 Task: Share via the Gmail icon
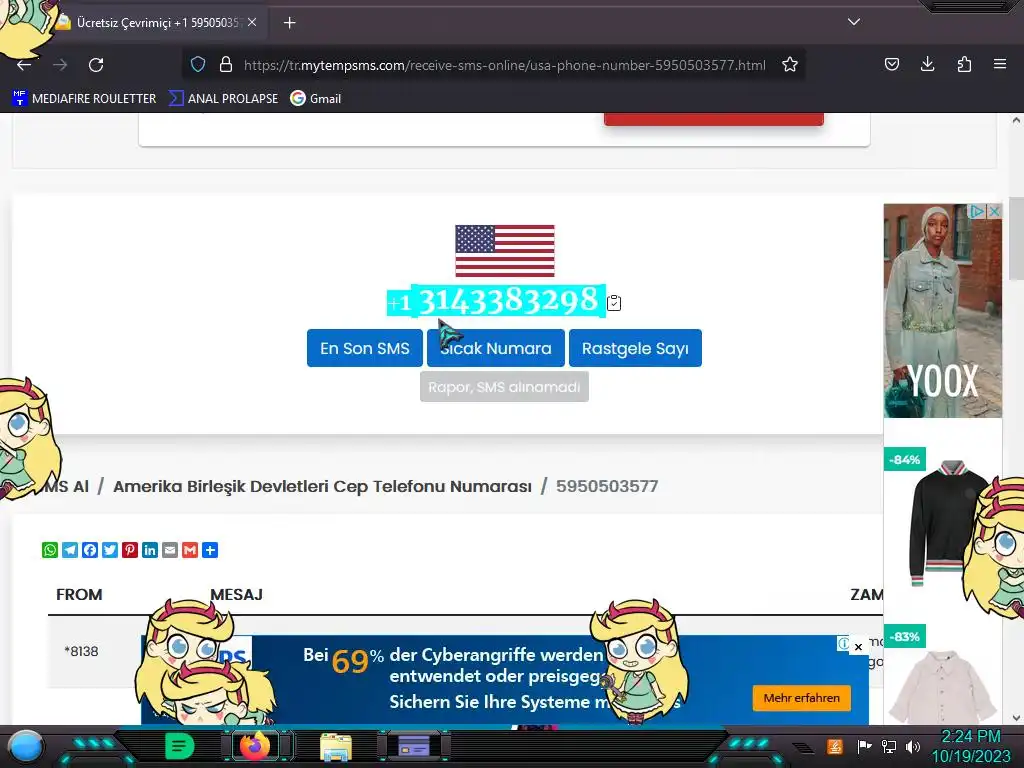(x=190, y=550)
